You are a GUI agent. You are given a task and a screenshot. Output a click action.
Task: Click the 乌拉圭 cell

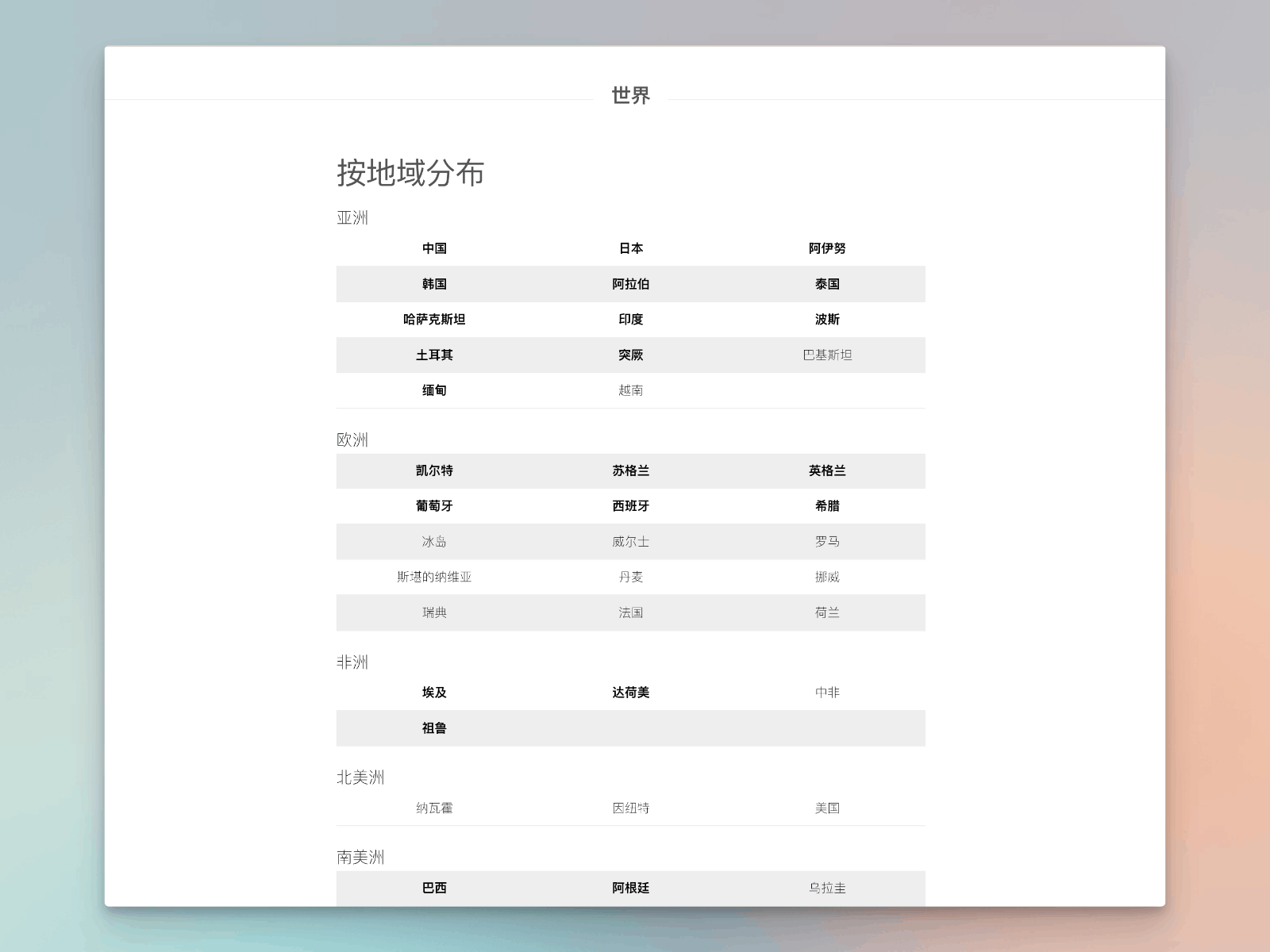coord(827,889)
